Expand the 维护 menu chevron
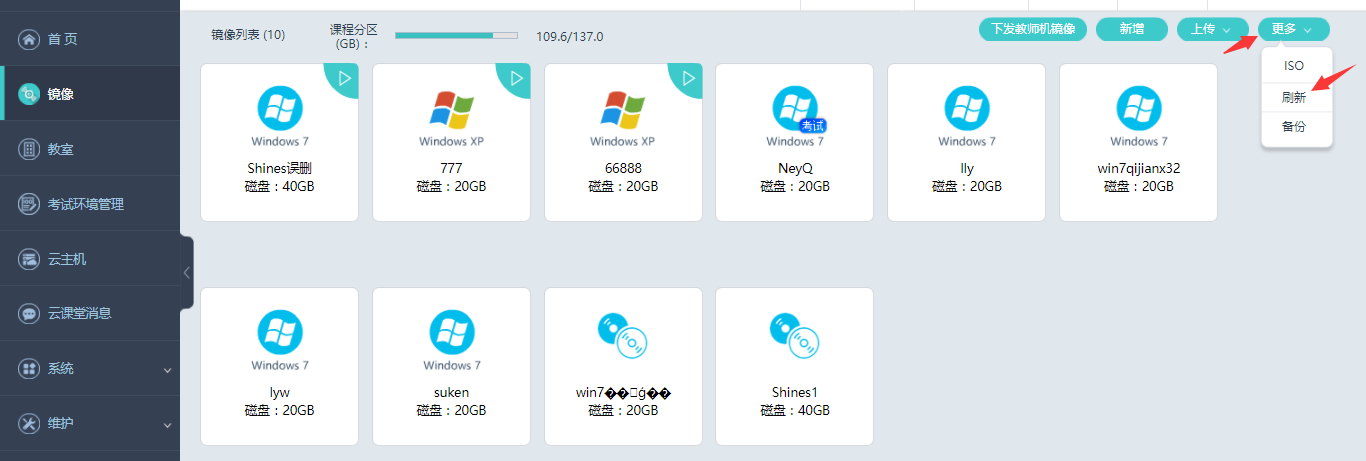 (168, 425)
